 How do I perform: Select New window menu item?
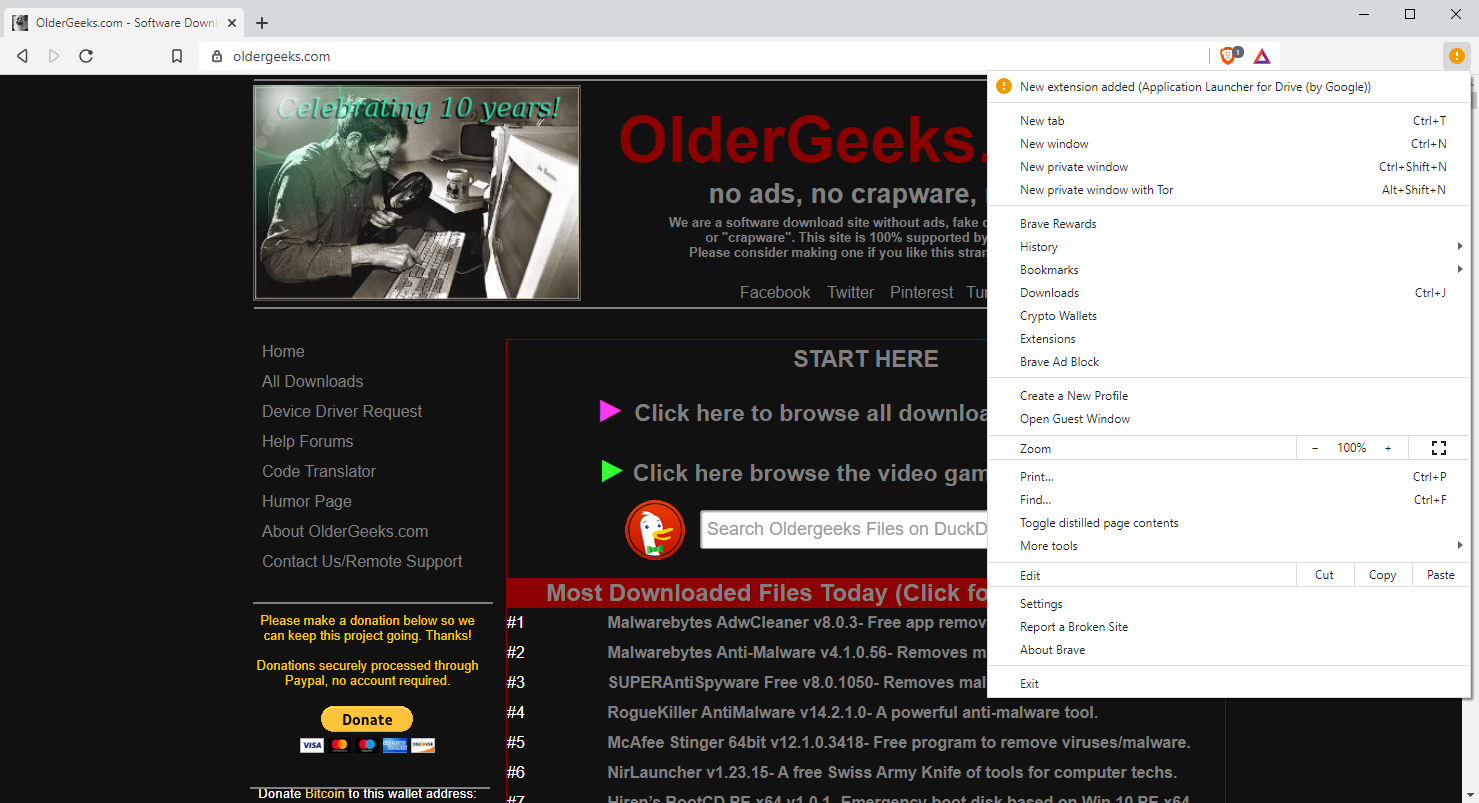[x=1229, y=144]
